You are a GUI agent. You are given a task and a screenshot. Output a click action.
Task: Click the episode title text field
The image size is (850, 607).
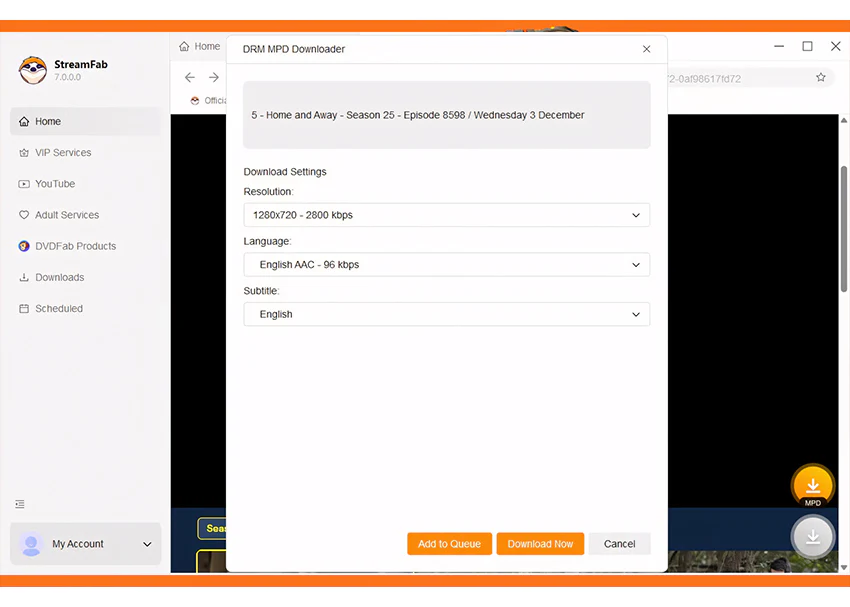(x=447, y=115)
